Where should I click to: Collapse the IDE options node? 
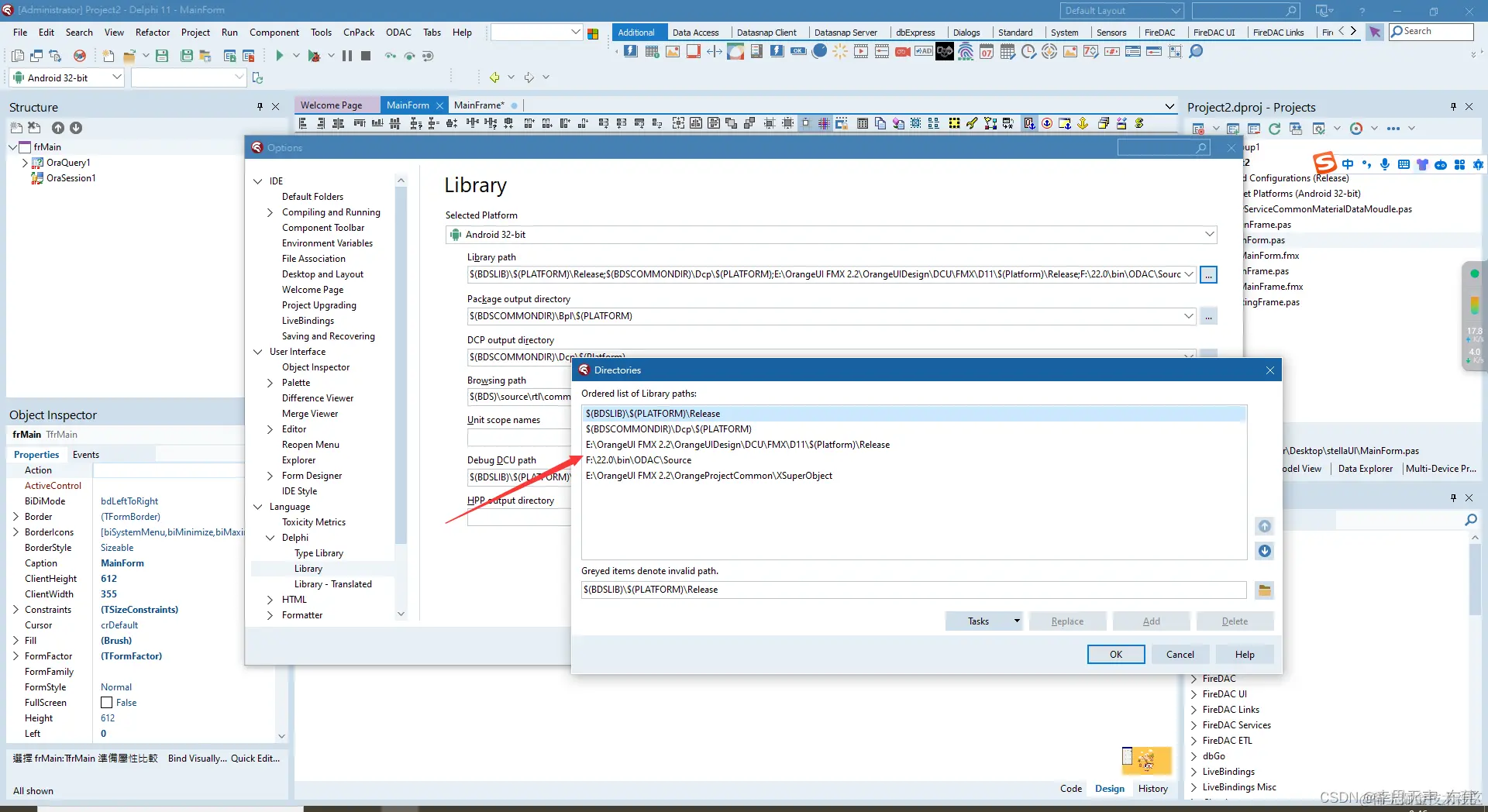click(x=258, y=181)
